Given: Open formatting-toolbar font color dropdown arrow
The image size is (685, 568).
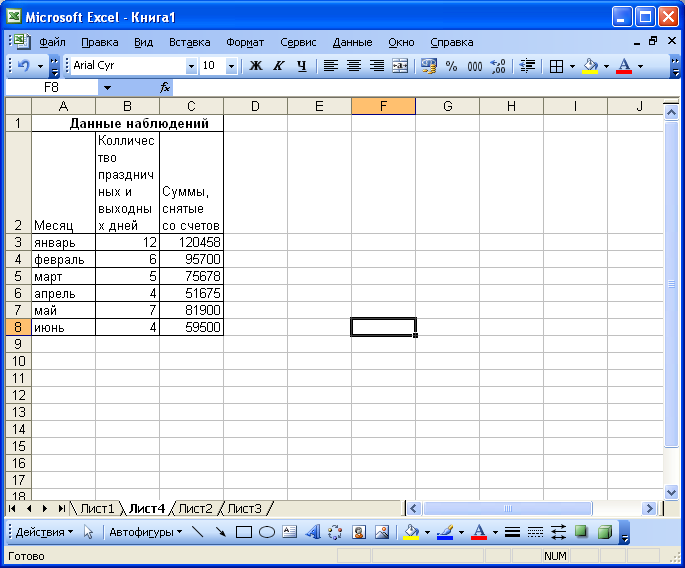Looking at the screenshot, I should (x=640, y=66).
